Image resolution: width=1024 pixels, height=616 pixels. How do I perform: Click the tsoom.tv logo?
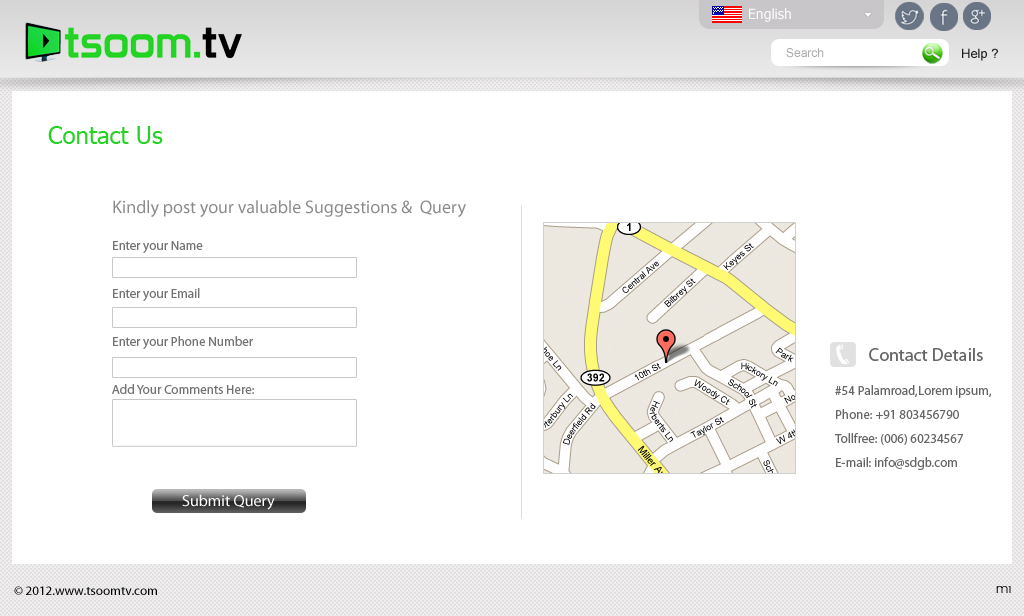coord(133,42)
